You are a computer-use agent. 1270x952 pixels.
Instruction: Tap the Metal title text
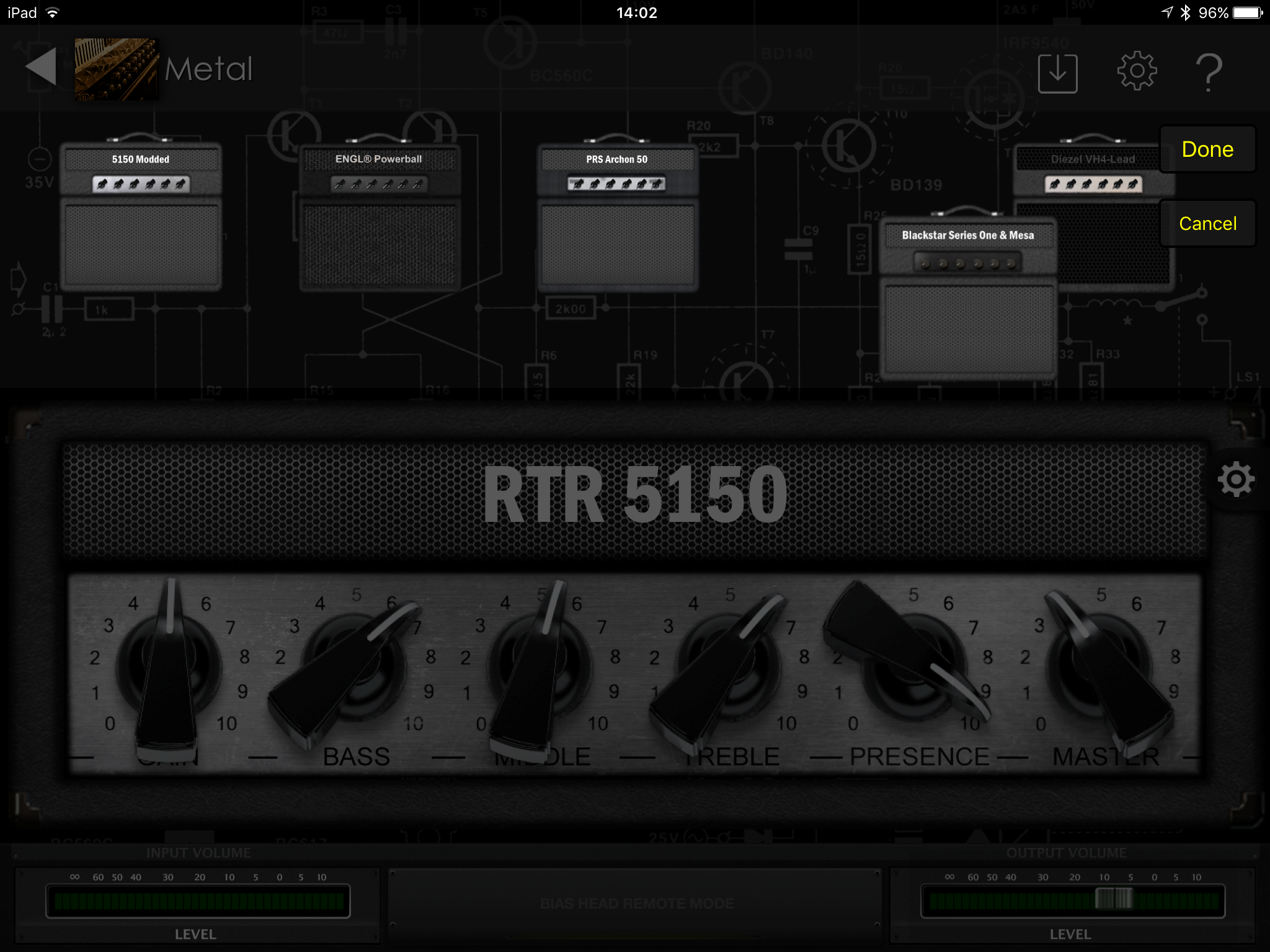pyautogui.click(x=209, y=69)
